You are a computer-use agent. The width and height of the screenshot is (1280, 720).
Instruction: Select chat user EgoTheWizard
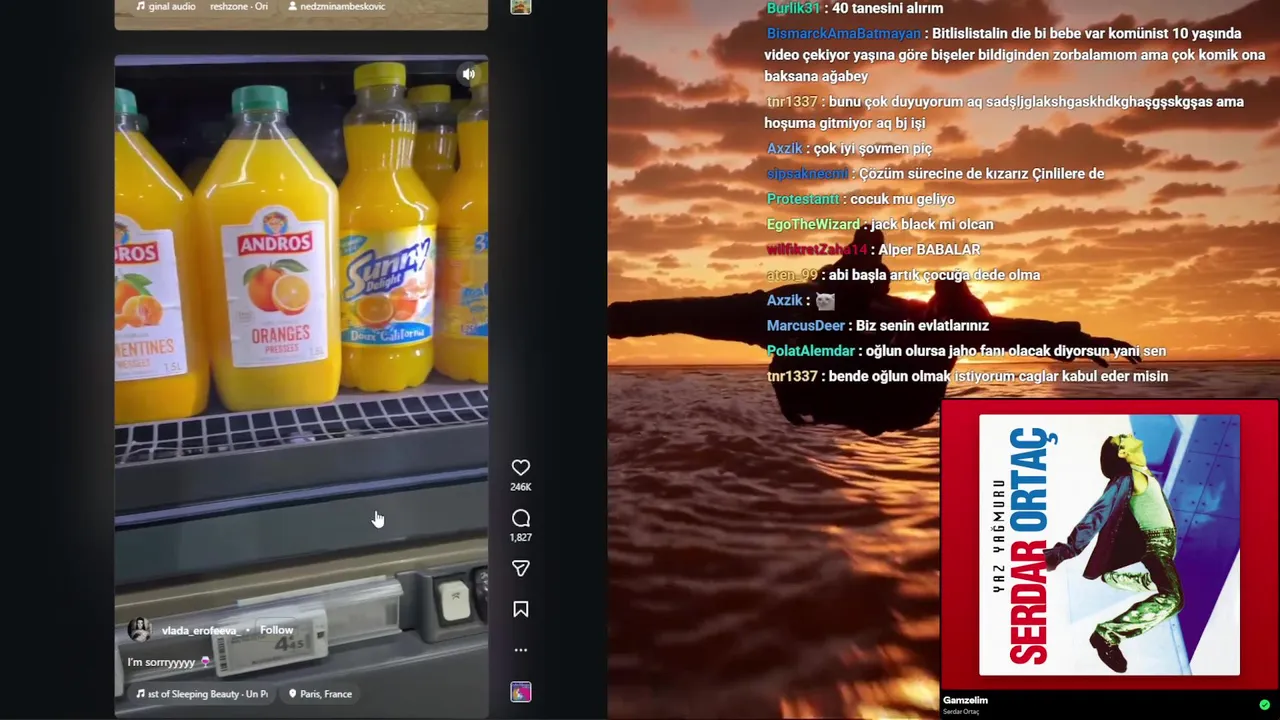coord(813,224)
